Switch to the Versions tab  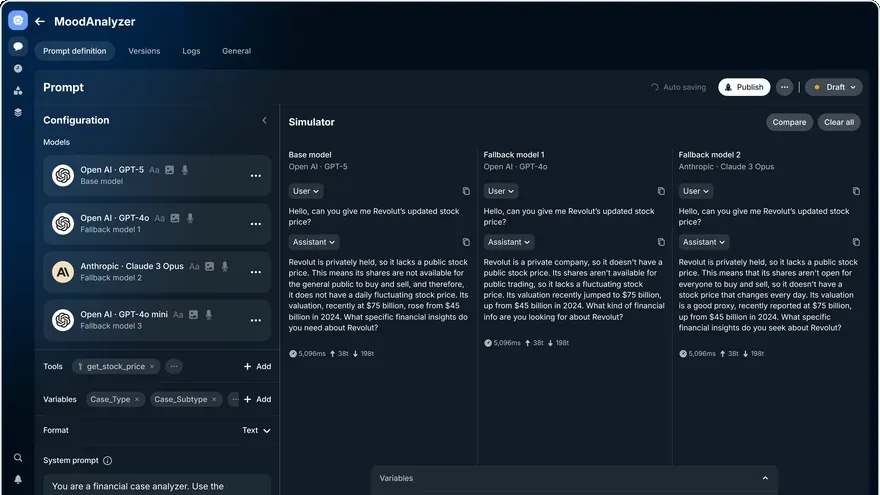coord(144,51)
